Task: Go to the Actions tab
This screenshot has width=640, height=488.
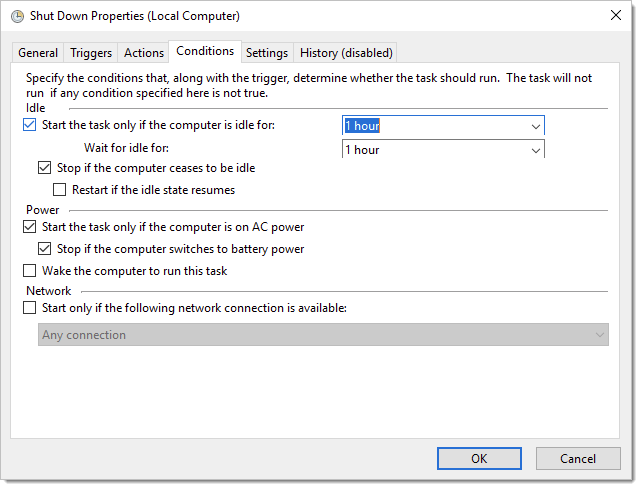Action: coord(144,53)
